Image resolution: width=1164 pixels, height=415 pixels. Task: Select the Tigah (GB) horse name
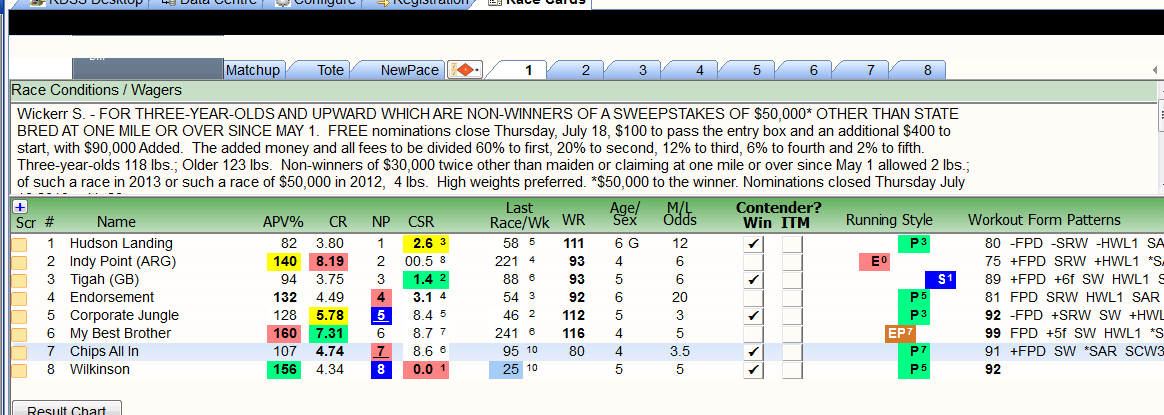point(105,279)
